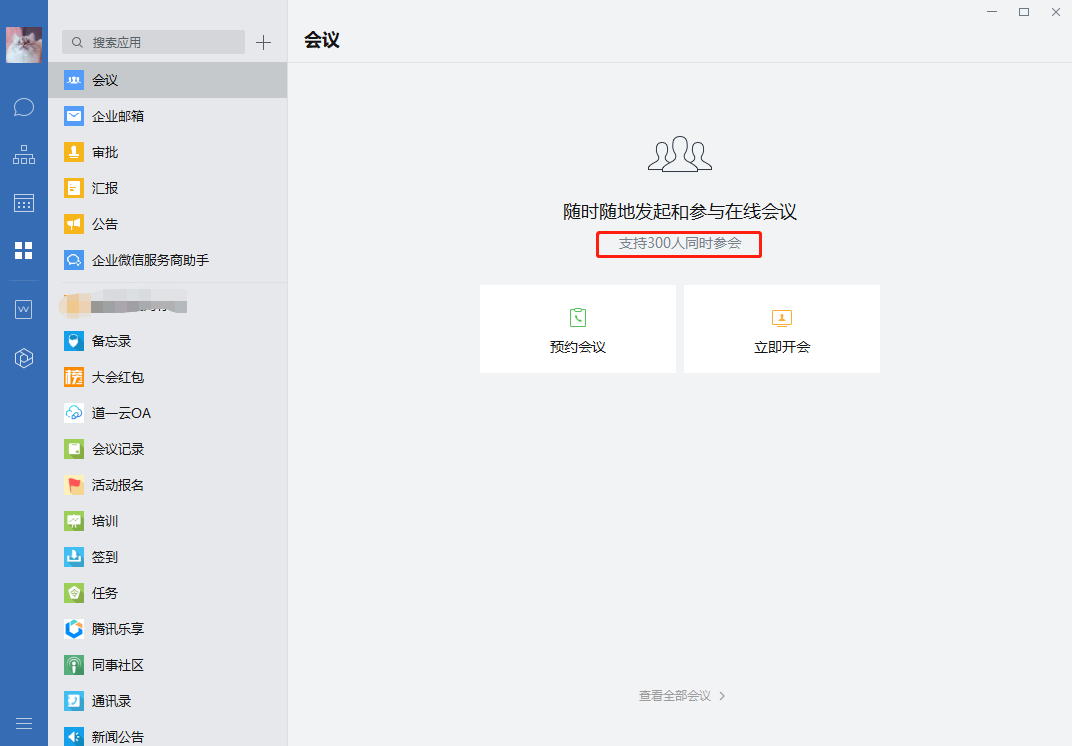Open the 审批 approval app

click(x=105, y=152)
